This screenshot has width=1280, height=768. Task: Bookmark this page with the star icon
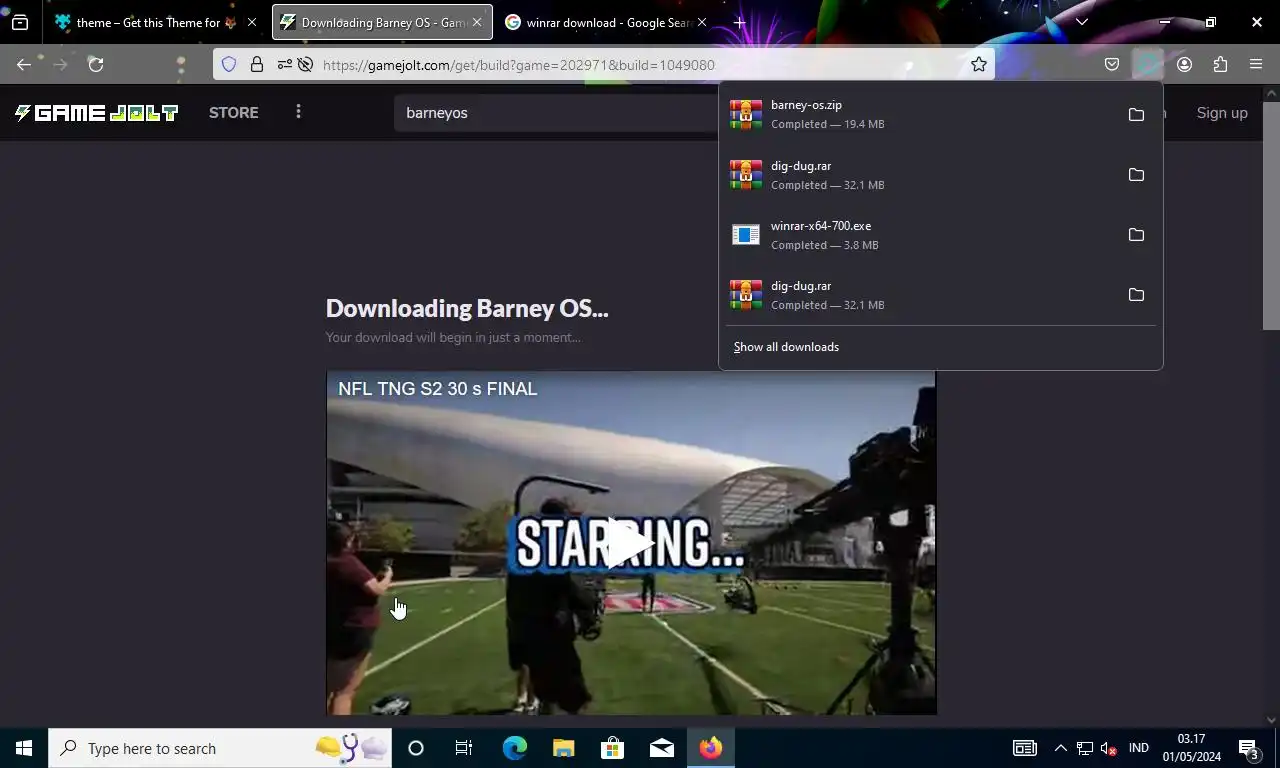point(979,65)
